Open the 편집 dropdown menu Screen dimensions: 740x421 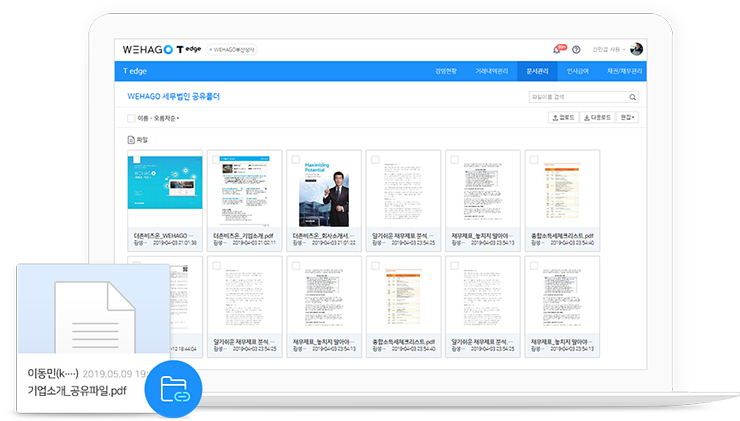[x=627, y=118]
